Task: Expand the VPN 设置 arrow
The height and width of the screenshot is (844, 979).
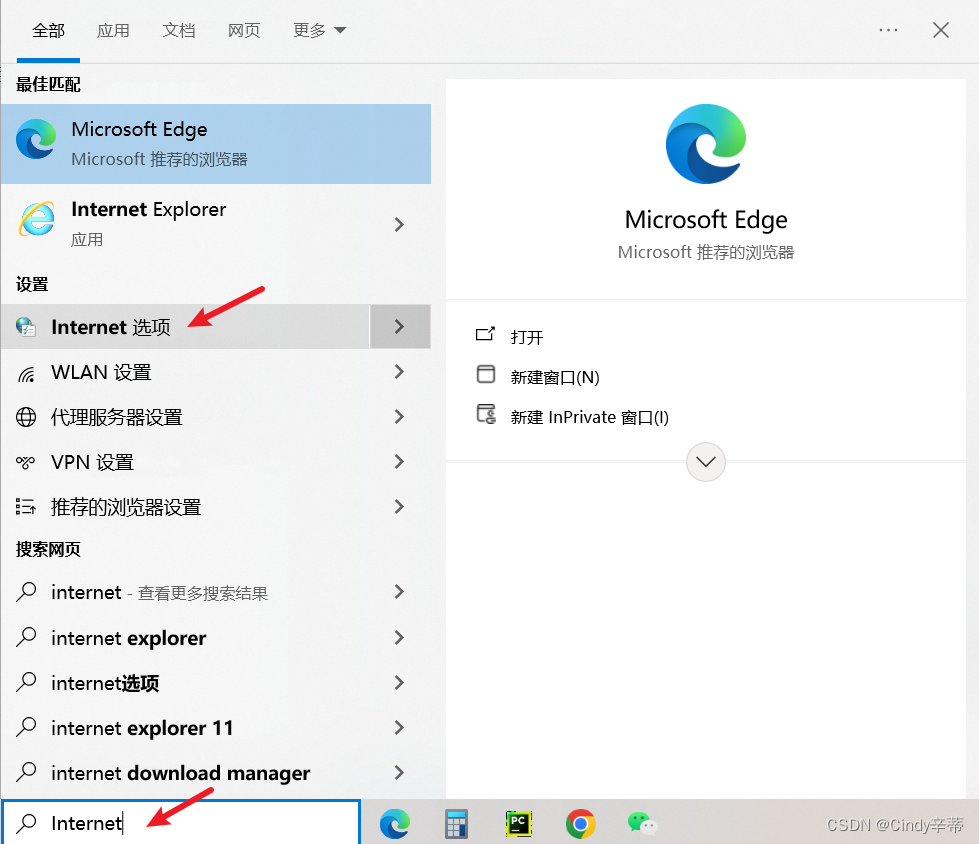Action: (x=400, y=462)
